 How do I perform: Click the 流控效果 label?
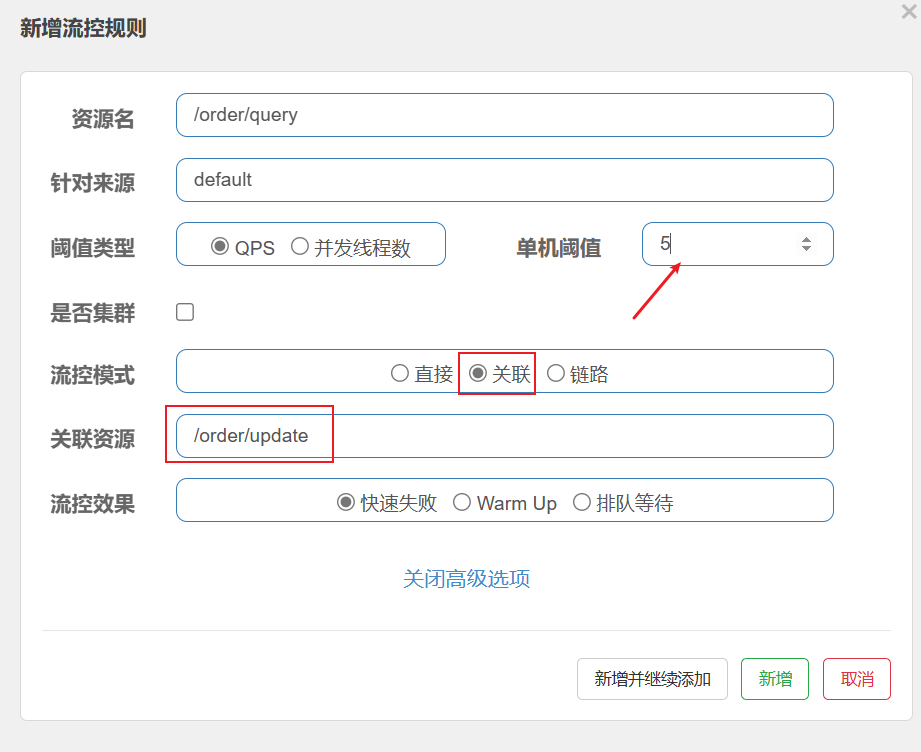pos(93,504)
